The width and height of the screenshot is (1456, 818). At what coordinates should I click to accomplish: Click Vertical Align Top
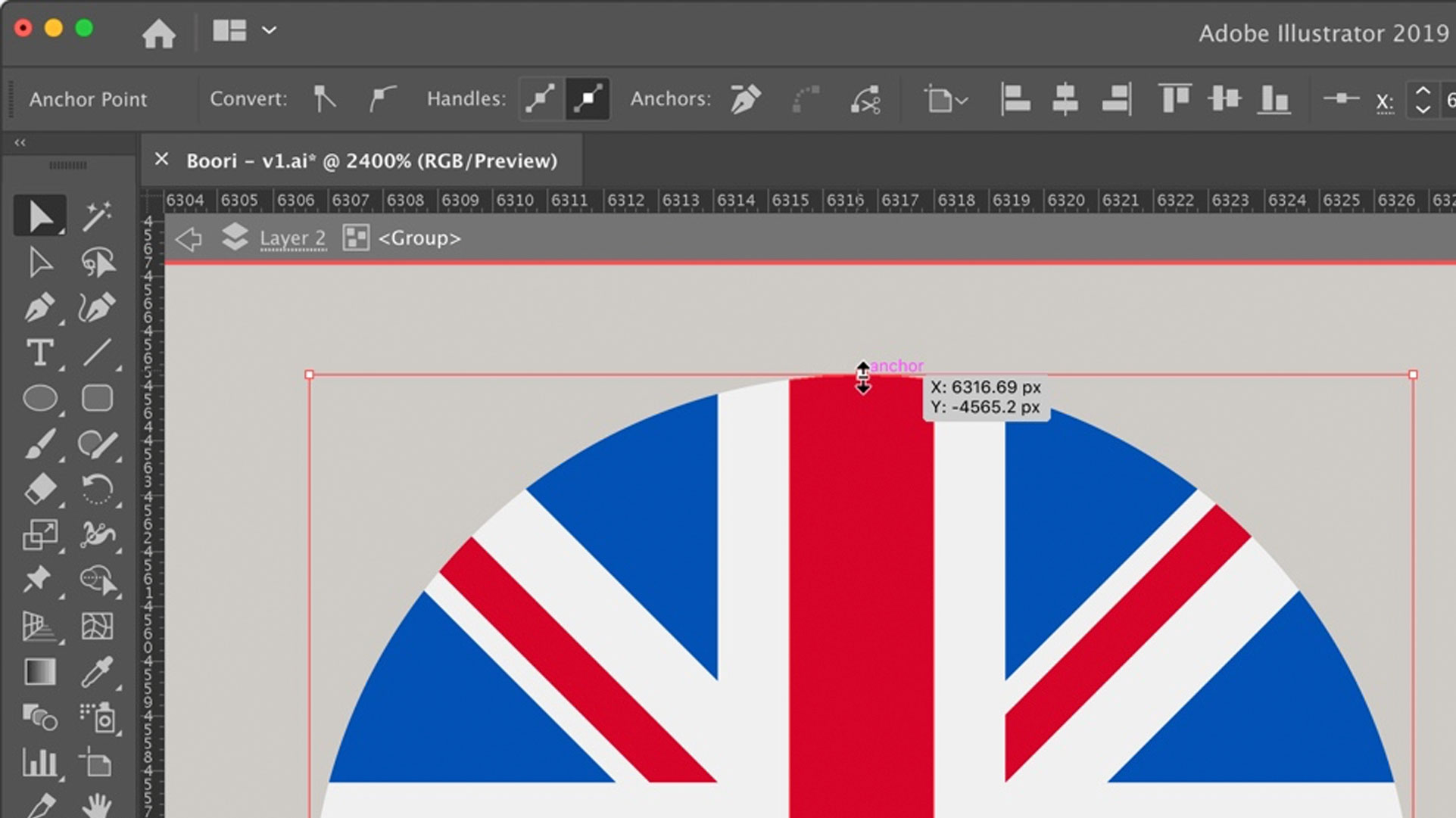(1174, 99)
